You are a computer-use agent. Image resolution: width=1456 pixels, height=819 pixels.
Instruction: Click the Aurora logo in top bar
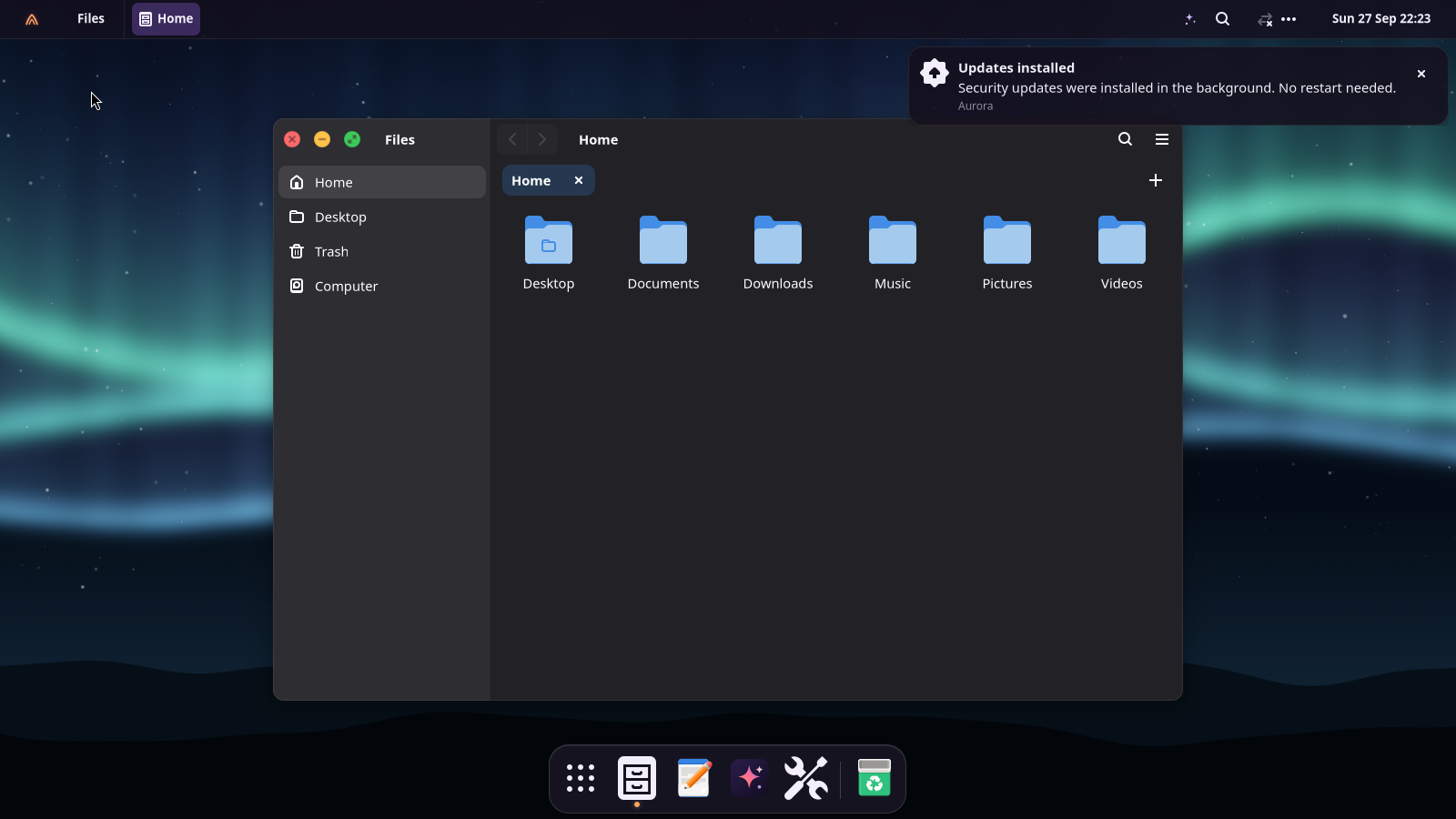[x=32, y=19]
